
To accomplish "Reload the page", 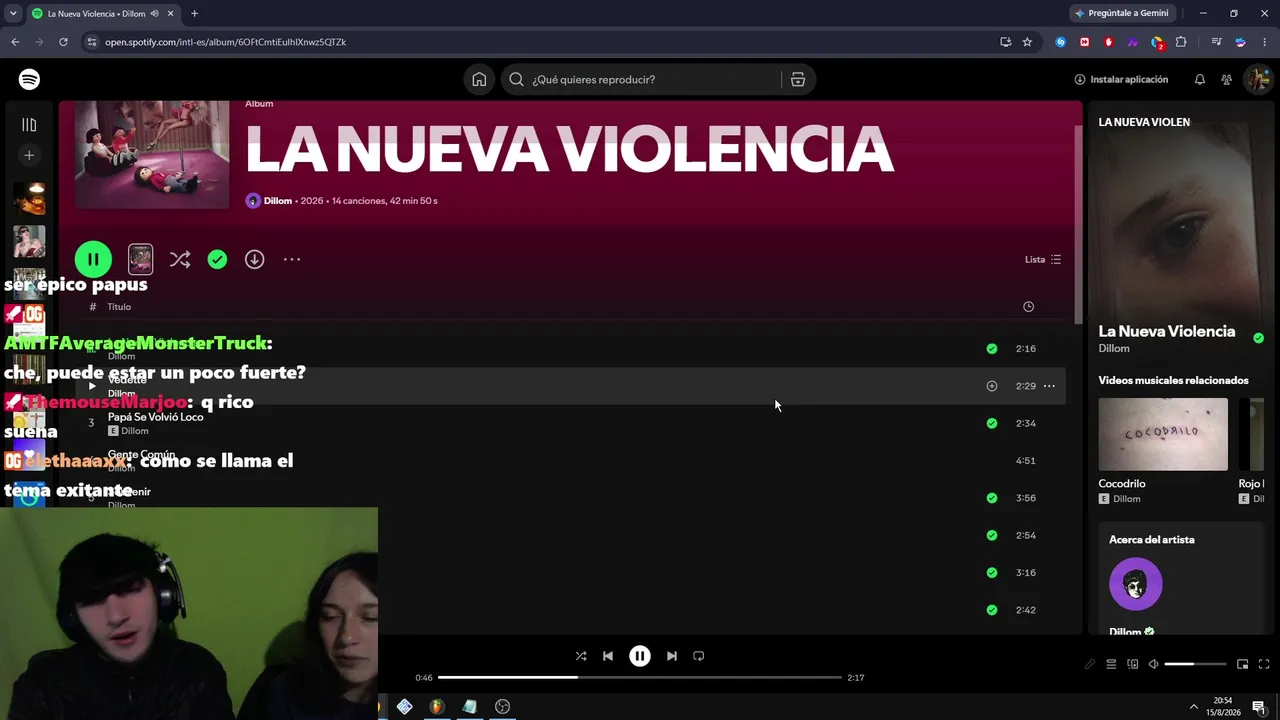I will click(63, 42).
